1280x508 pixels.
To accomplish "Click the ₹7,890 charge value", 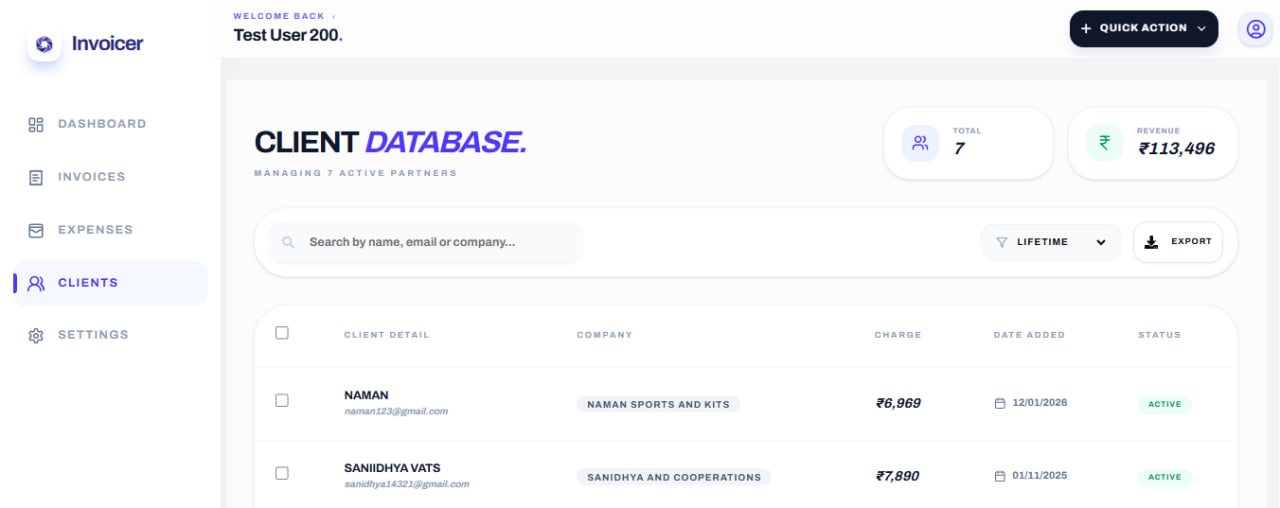I will point(897,476).
